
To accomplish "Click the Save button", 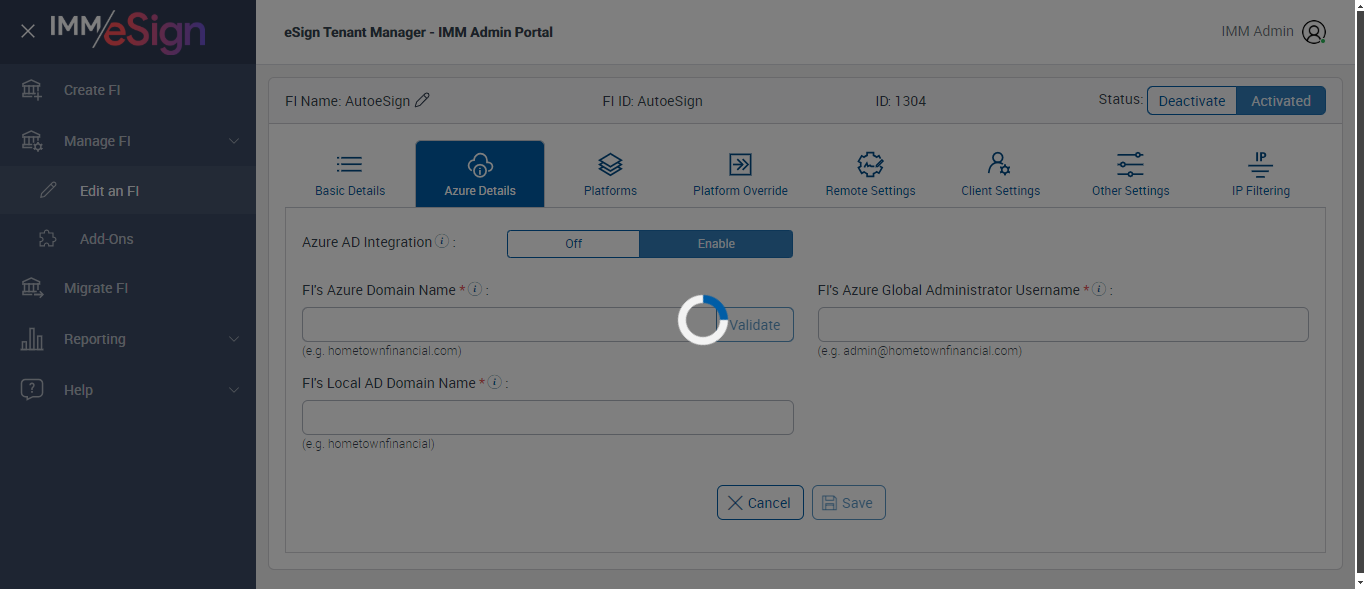I will (x=848, y=503).
